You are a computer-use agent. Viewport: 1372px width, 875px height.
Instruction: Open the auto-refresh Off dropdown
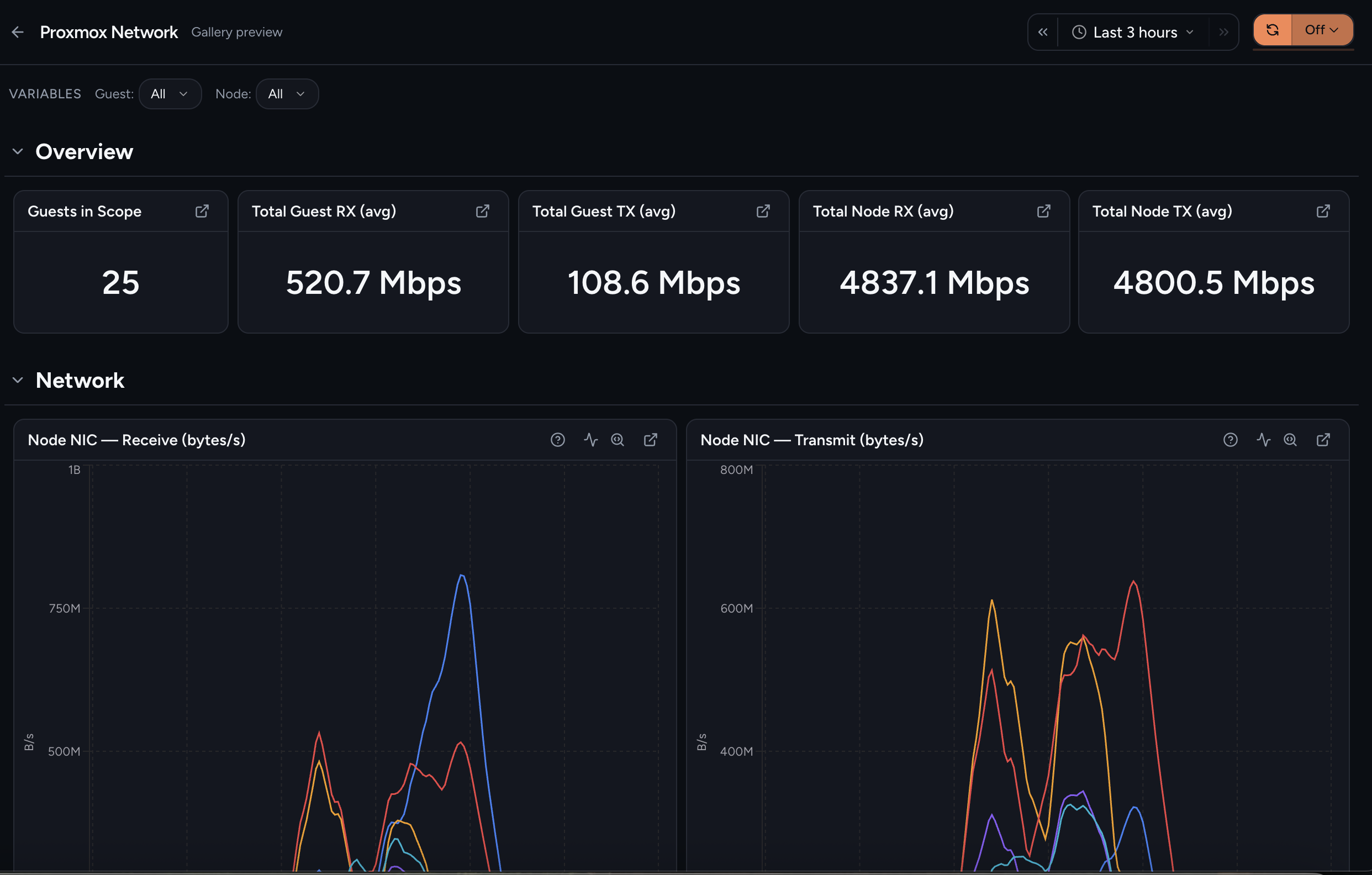(x=1321, y=30)
